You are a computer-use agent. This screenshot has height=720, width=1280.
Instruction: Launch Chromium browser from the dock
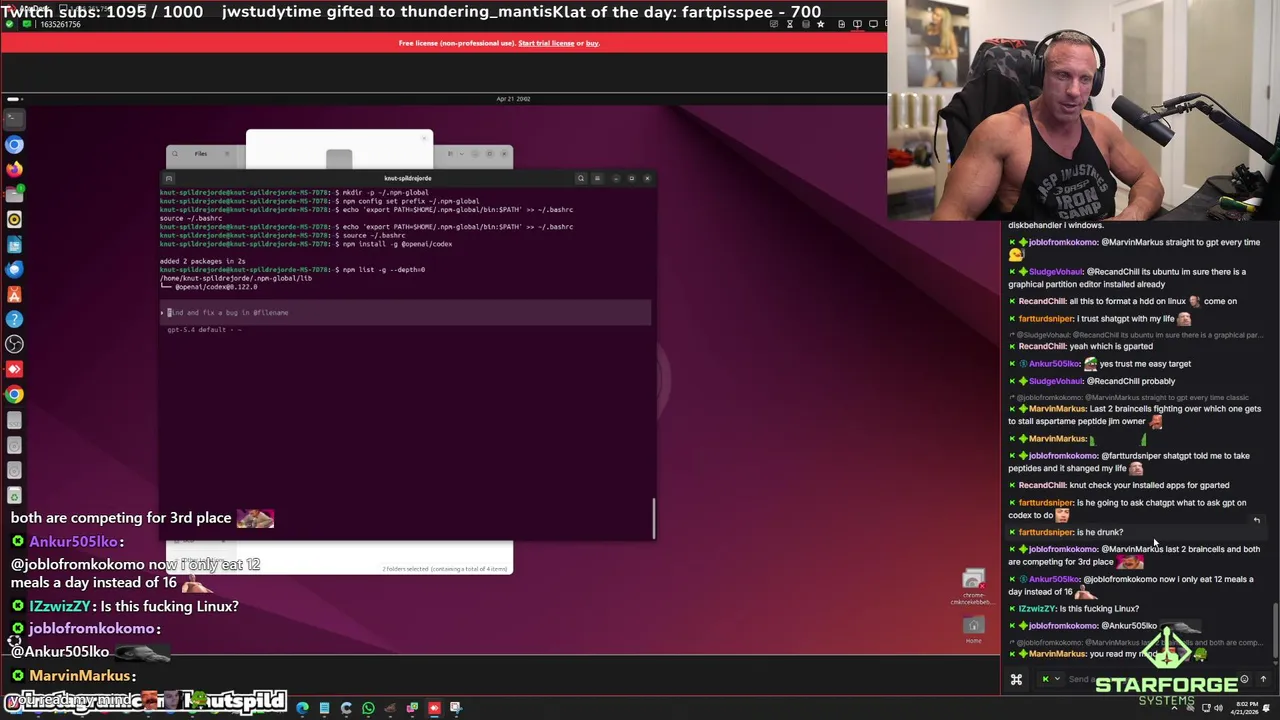pyautogui.click(x=14, y=145)
